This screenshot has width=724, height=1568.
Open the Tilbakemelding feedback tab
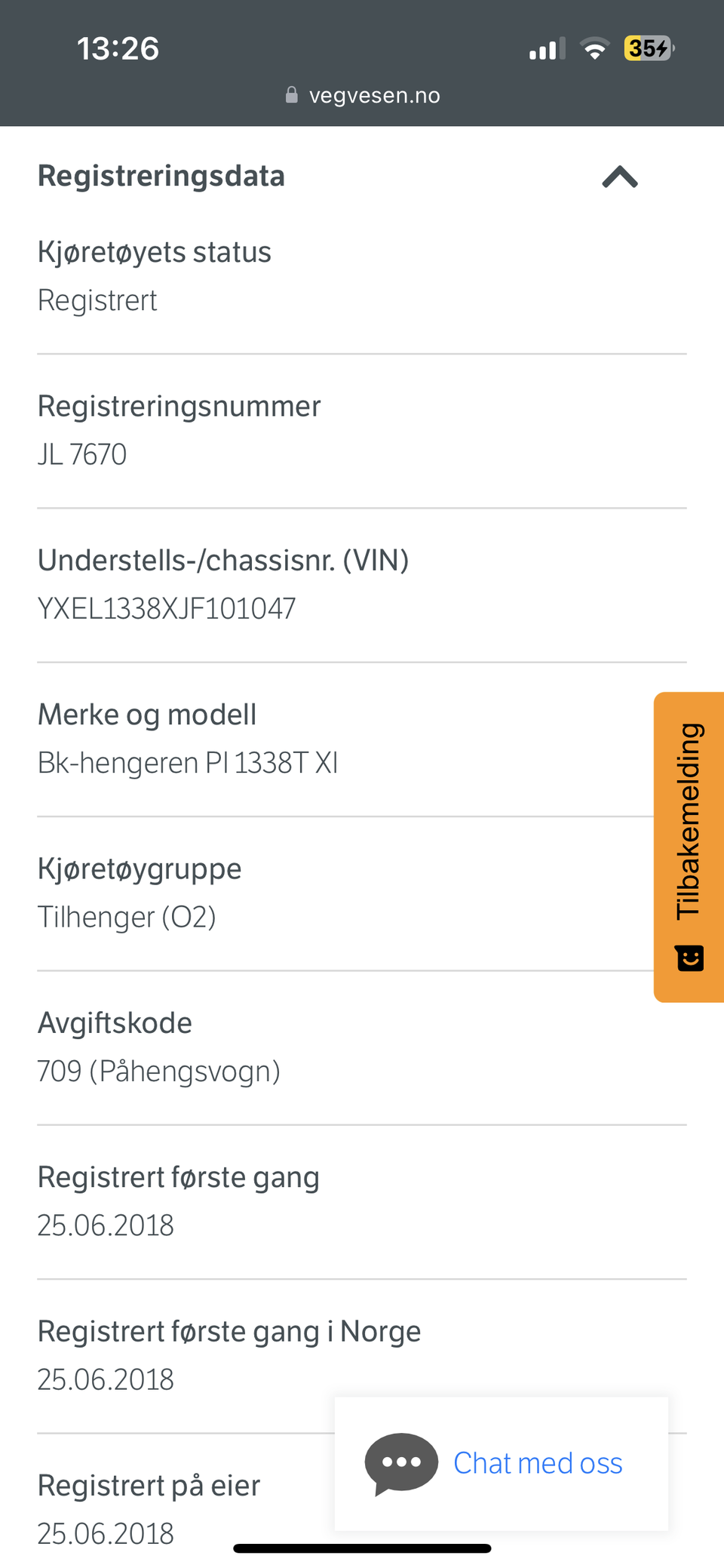tap(689, 822)
